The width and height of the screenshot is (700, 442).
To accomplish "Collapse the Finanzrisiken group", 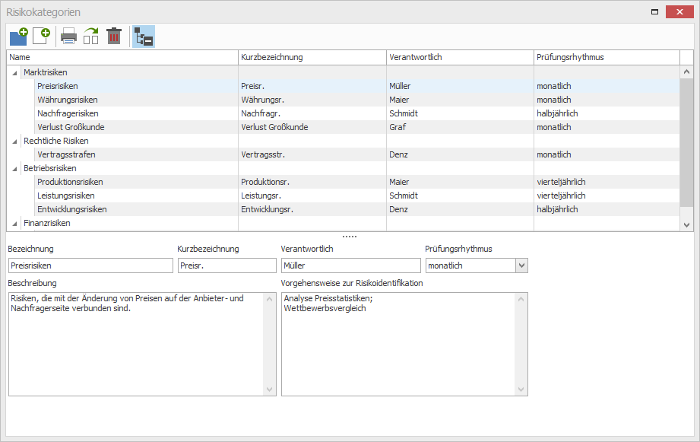I will click(x=15, y=224).
